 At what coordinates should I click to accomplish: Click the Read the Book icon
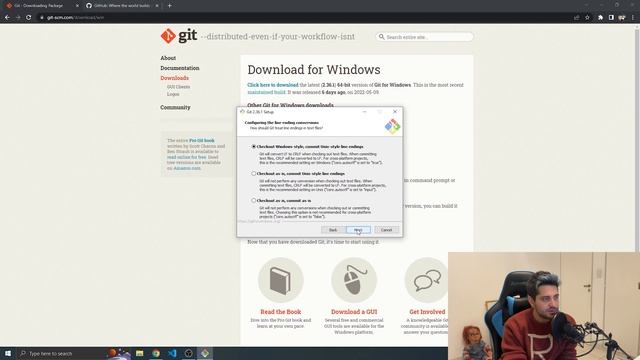click(x=281, y=280)
